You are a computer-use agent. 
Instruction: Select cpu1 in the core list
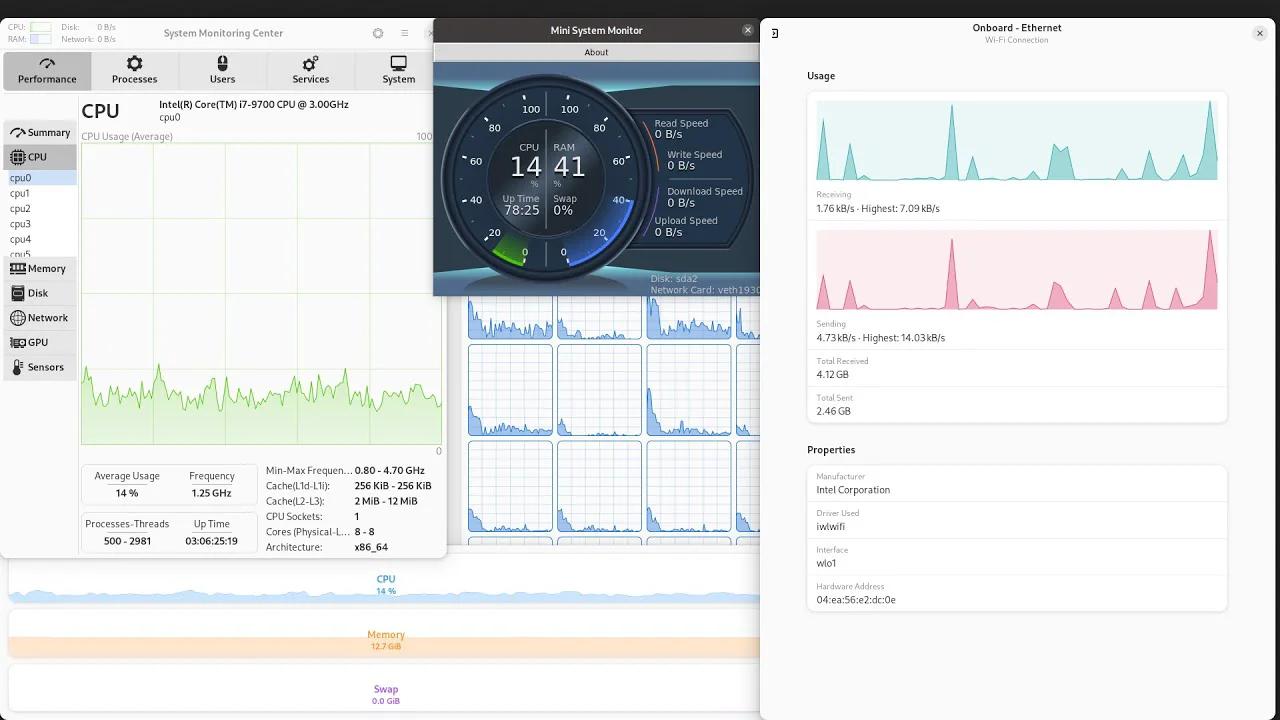tap(20, 193)
